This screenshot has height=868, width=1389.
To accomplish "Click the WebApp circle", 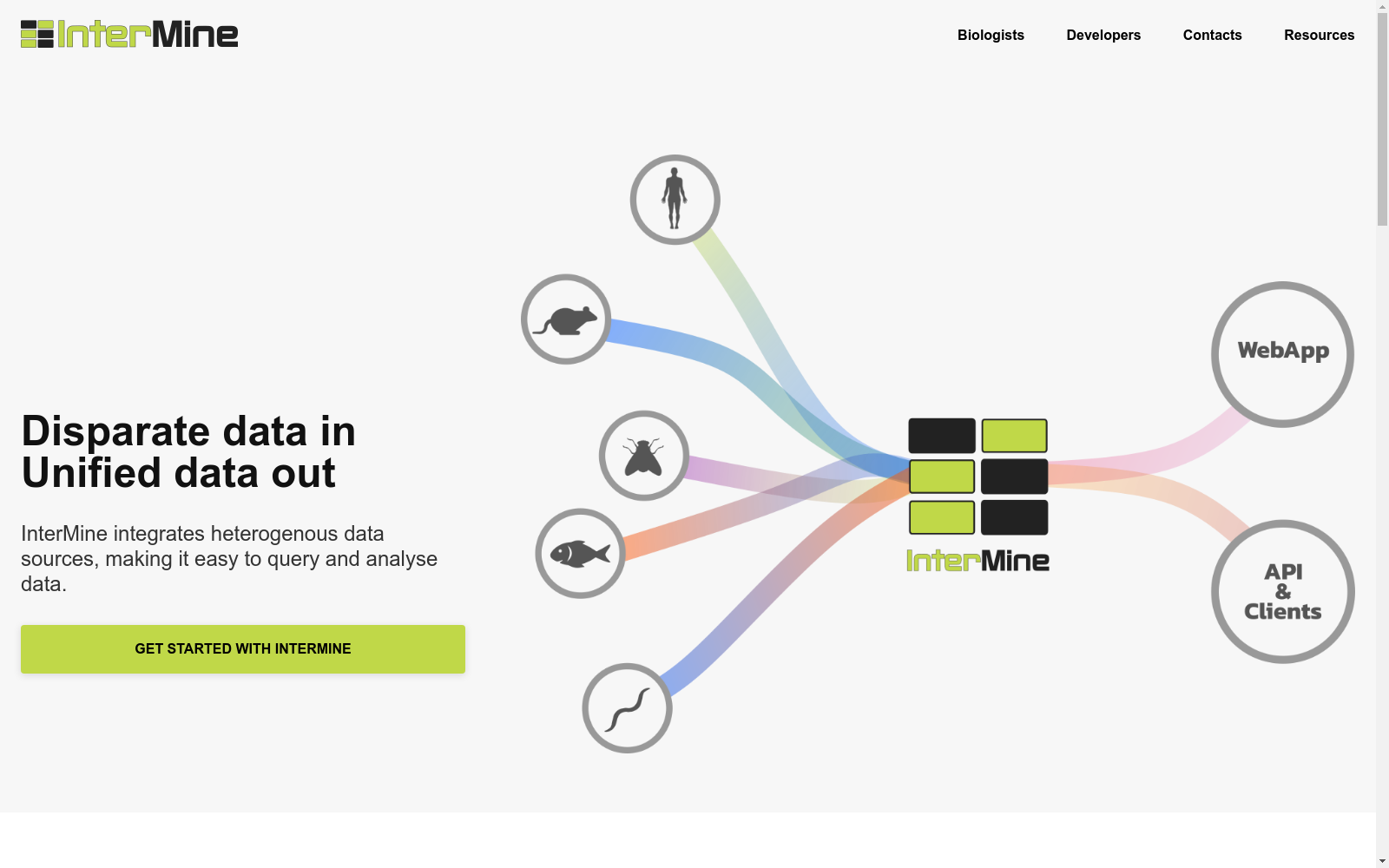I will (1283, 354).
